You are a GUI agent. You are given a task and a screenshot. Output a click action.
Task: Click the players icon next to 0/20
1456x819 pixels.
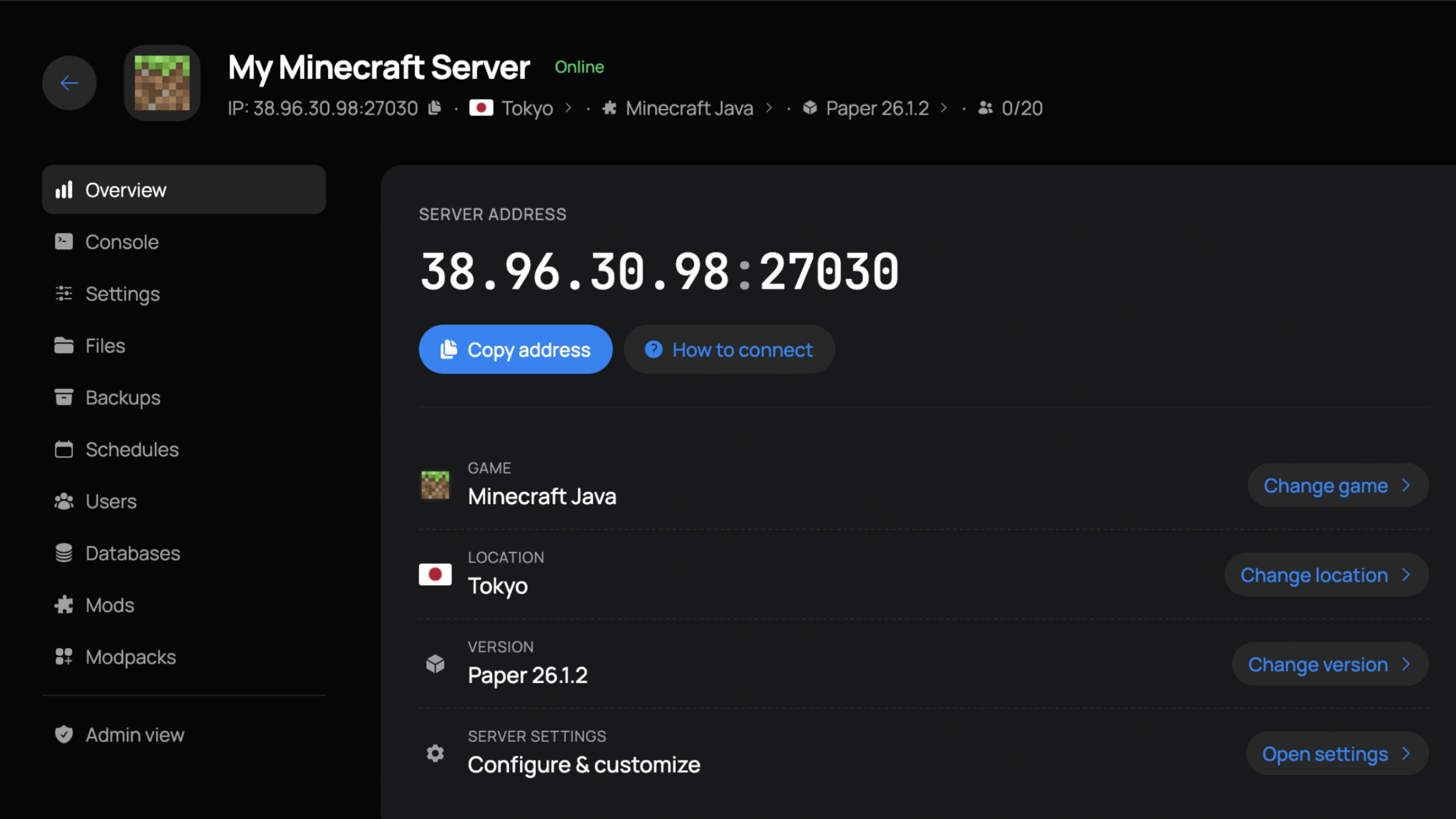tap(985, 107)
